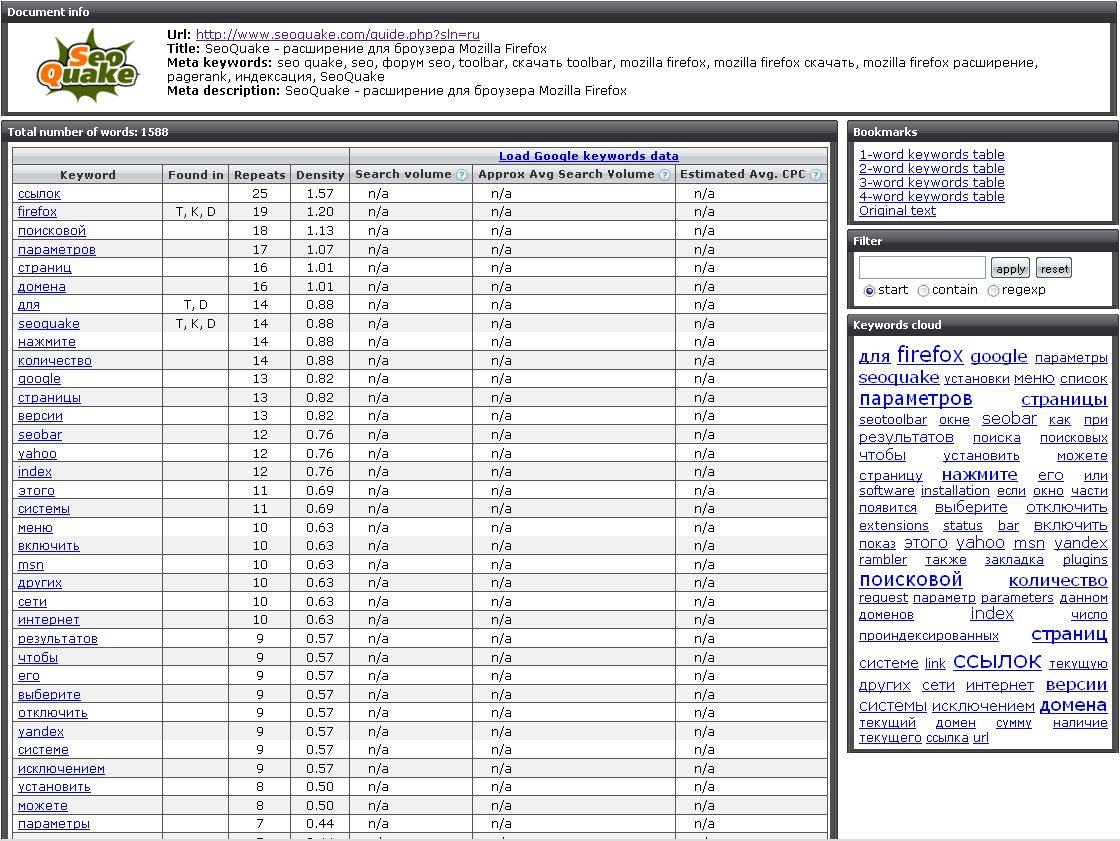Image resolution: width=1120 pixels, height=841 pixels.
Task: Click 'seotoolbar' in the Keywords cloud
Action: click(893, 420)
